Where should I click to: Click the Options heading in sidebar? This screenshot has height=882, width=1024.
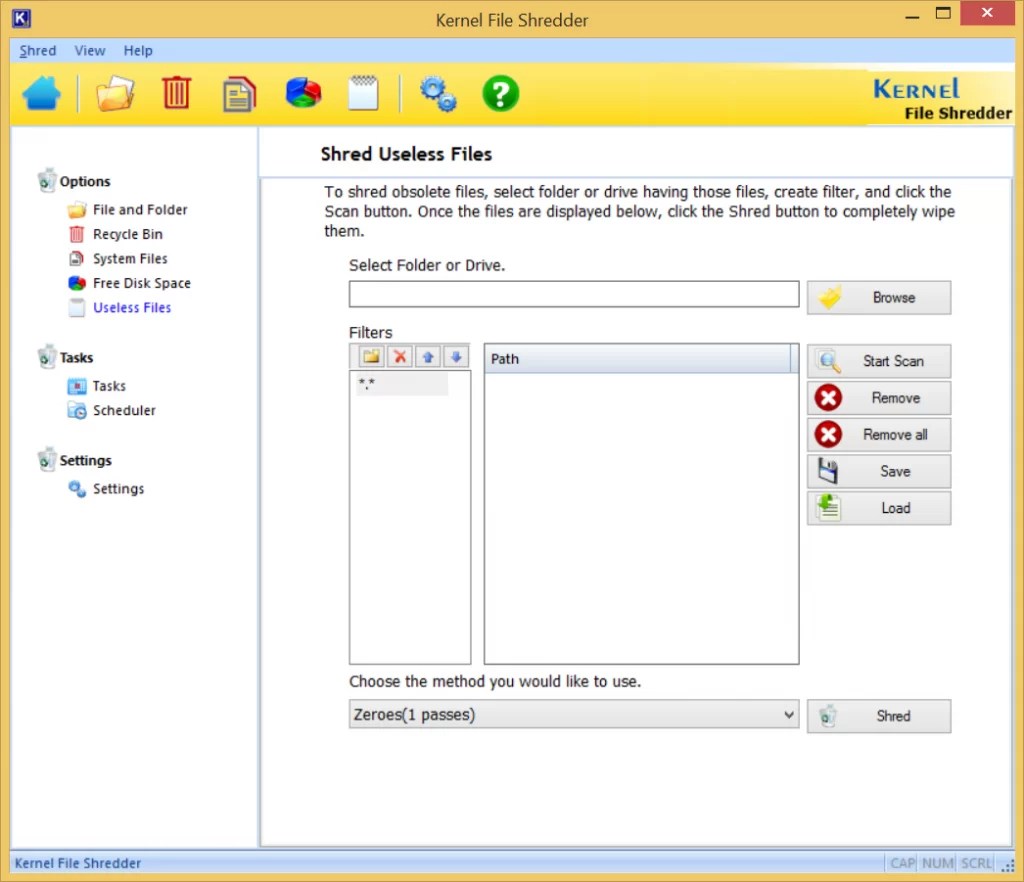pyautogui.click(x=85, y=181)
